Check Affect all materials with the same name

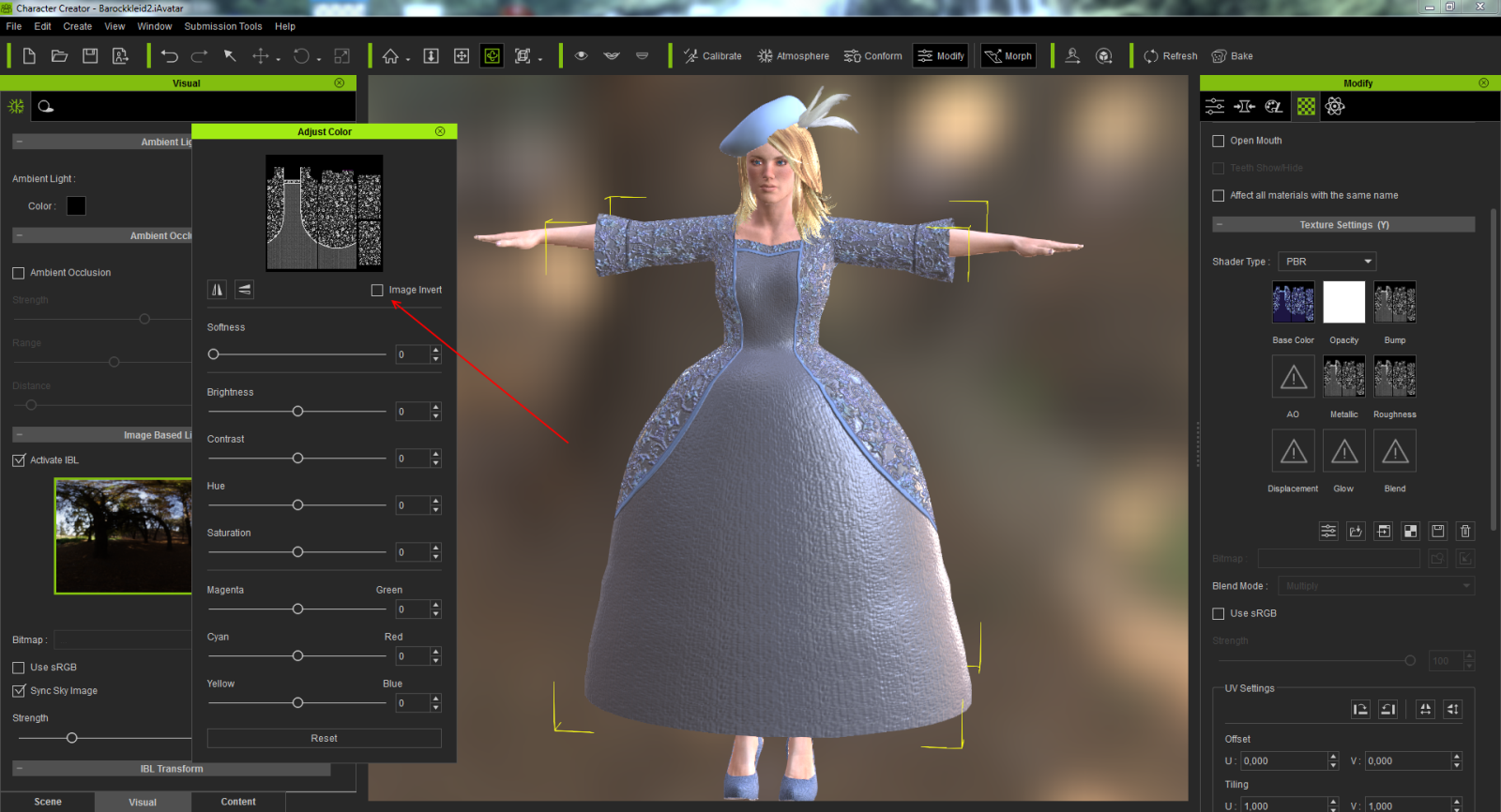(1219, 196)
